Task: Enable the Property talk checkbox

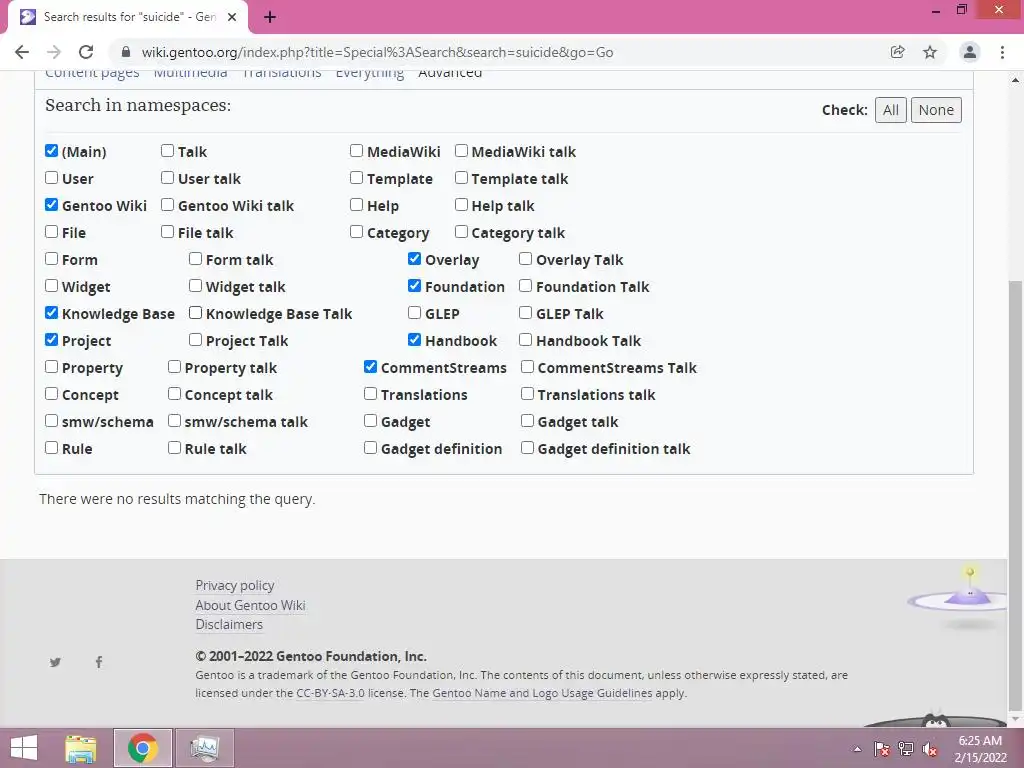Action: pos(174,366)
